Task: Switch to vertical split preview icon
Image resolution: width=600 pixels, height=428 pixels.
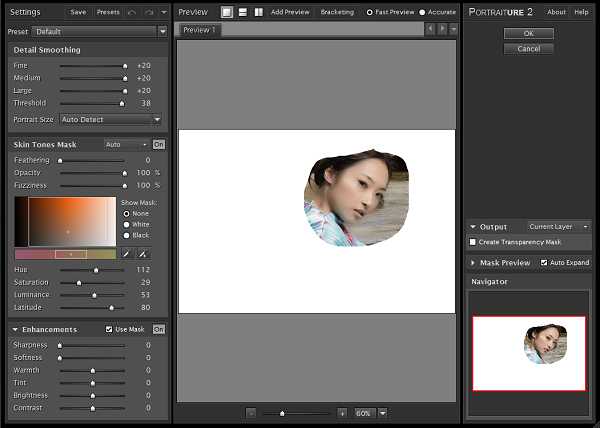Action: (x=259, y=12)
